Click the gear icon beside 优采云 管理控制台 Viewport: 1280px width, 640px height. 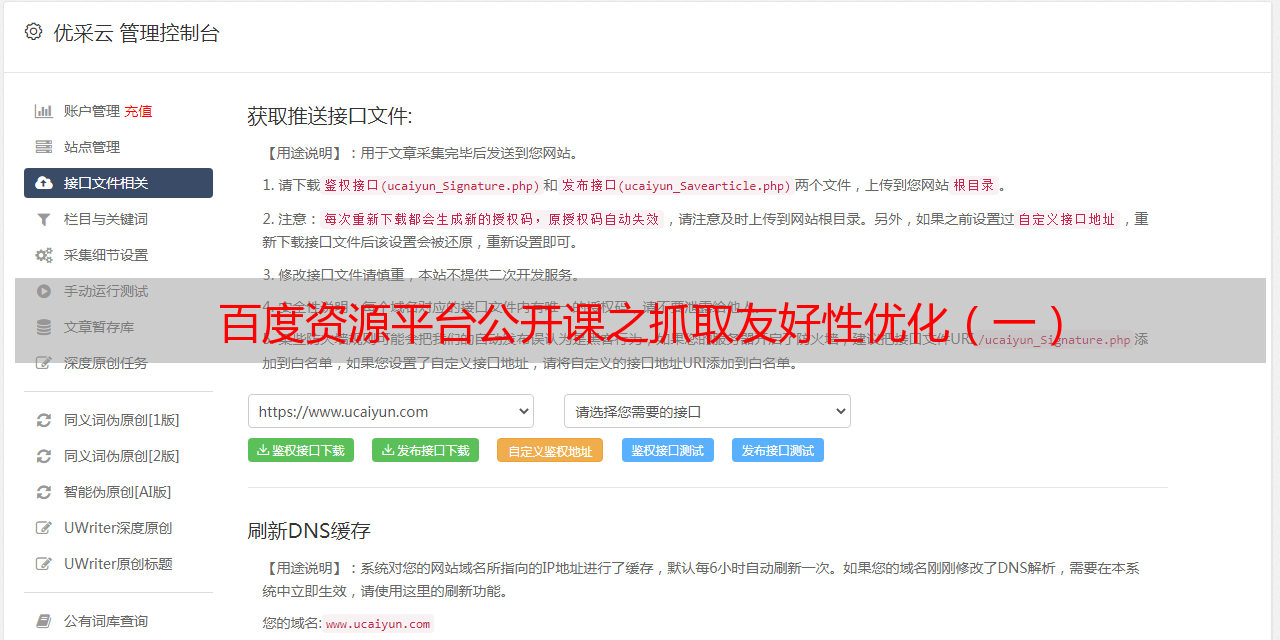pos(33,32)
